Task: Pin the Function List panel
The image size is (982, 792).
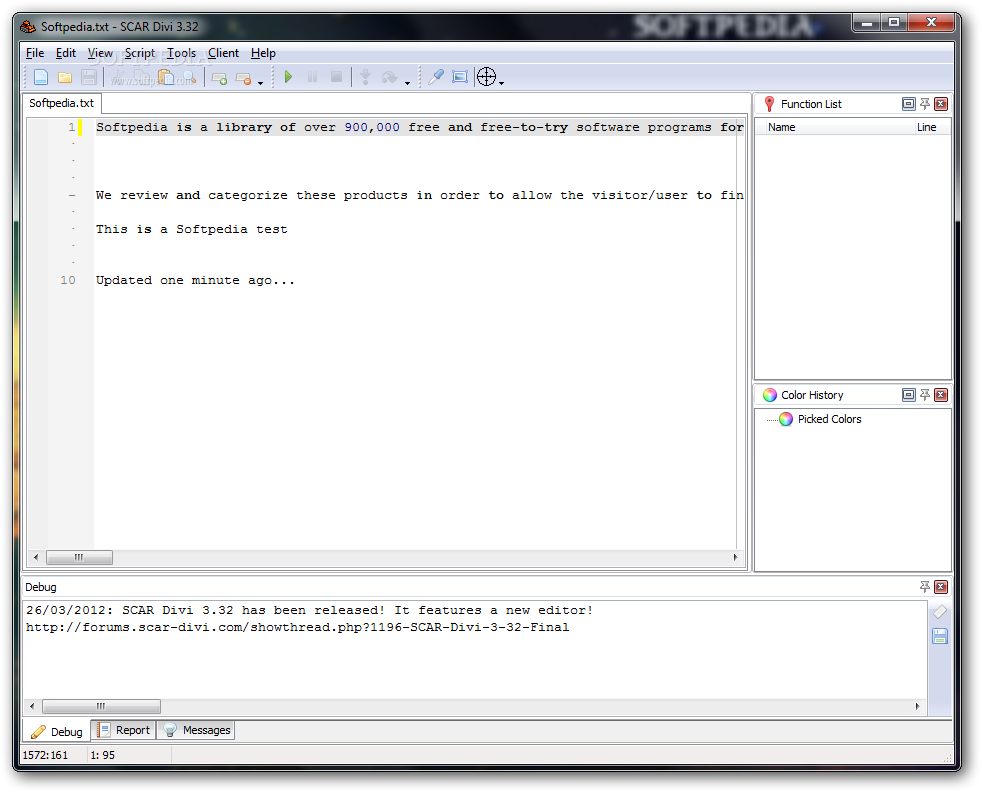Action: [925, 104]
